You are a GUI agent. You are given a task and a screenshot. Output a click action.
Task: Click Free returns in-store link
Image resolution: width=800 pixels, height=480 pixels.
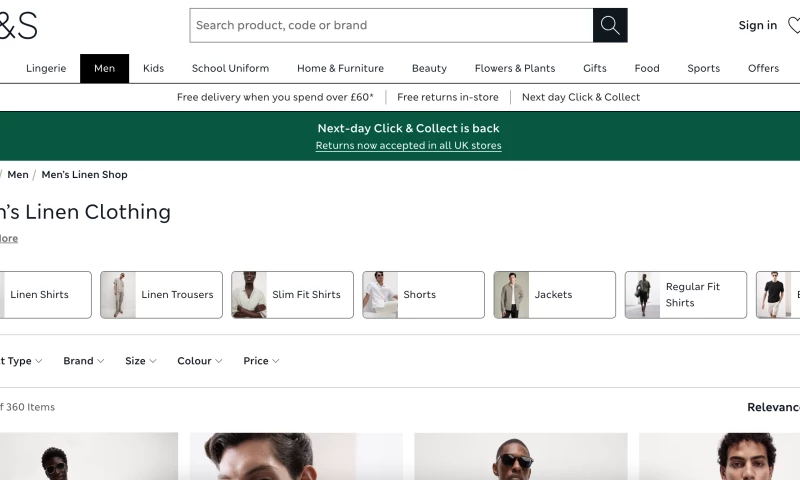click(x=447, y=97)
